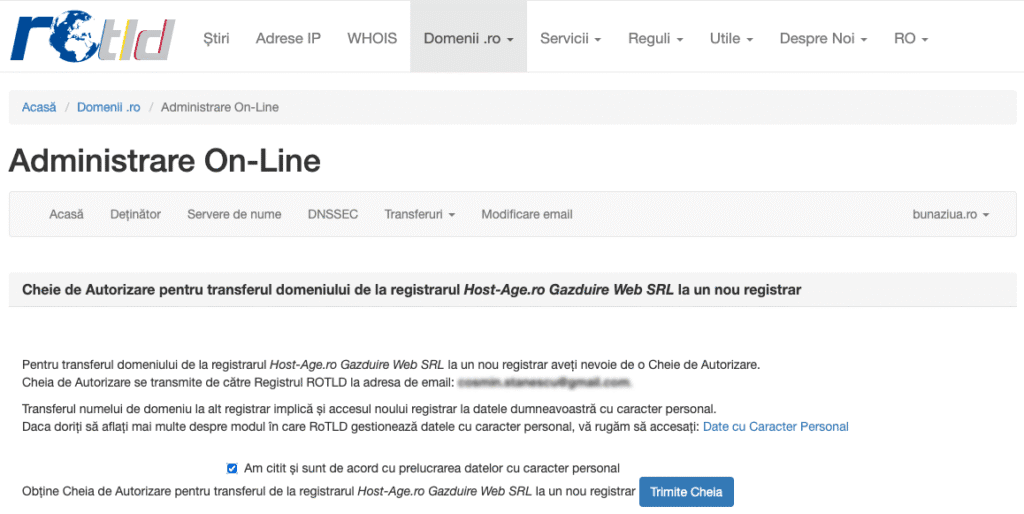1024x514 pixels.
Task: Go to Servere de nume
Action: click(234, 214)
